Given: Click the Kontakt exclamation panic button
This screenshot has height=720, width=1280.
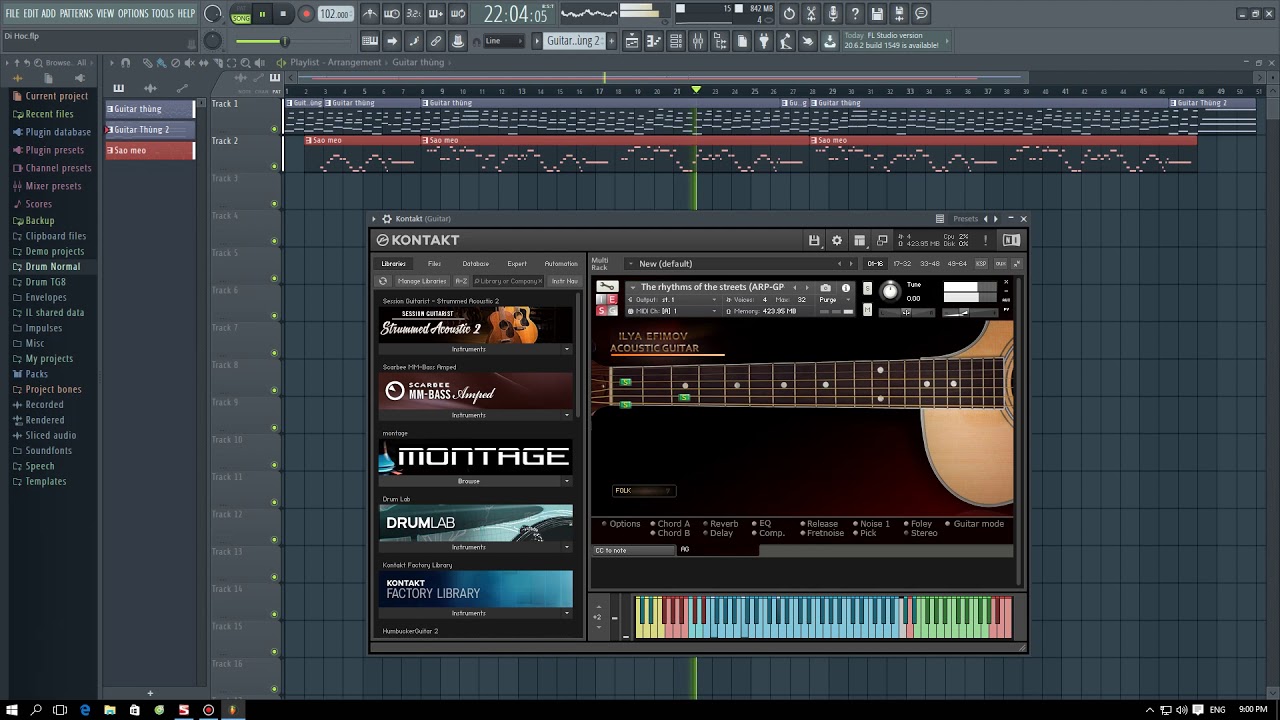Looking at the screenshot, I should coord(985,240).
